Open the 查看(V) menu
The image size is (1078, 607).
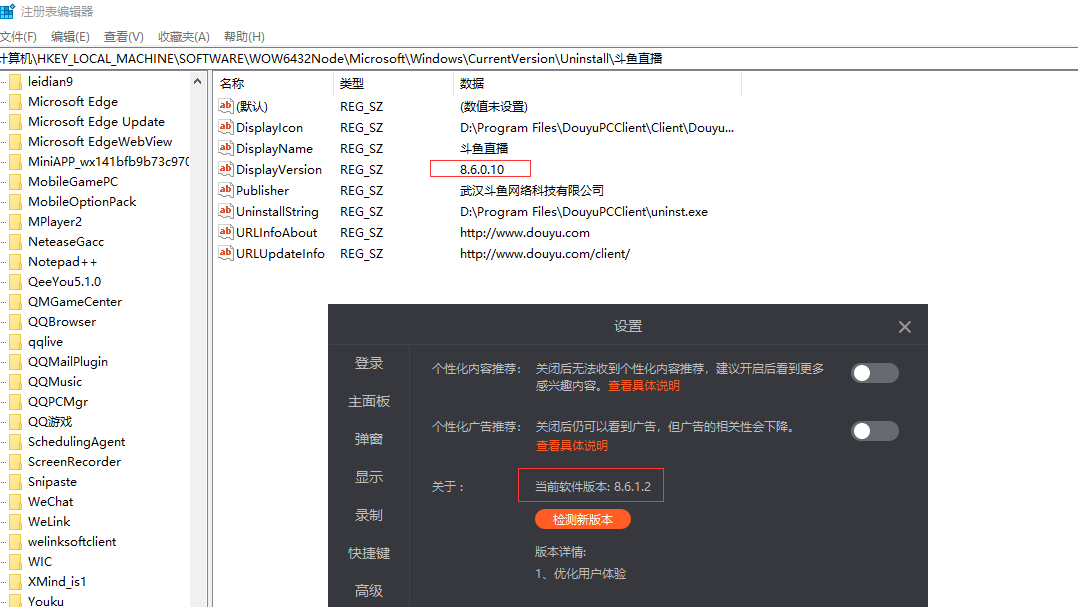(124, 36)
